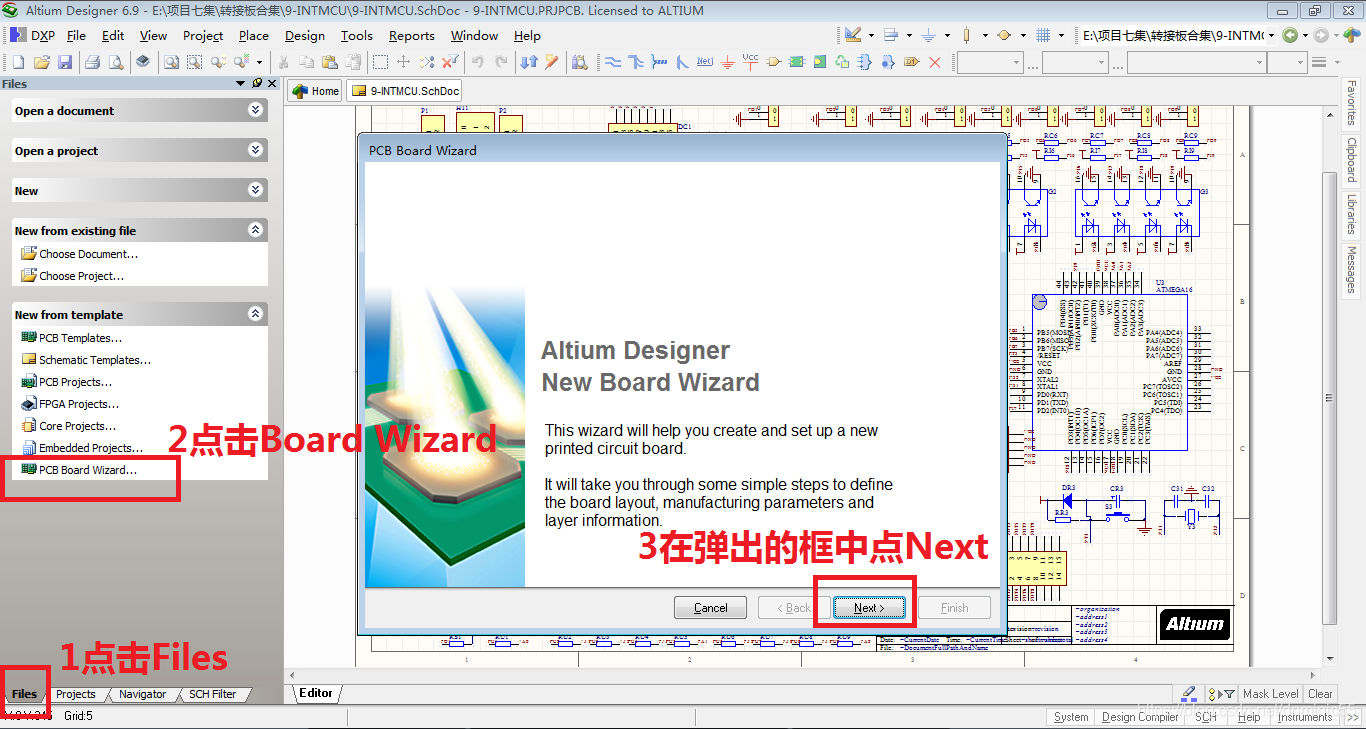
Task: Click the Clear button in status area
Action: coord(1320,694)
